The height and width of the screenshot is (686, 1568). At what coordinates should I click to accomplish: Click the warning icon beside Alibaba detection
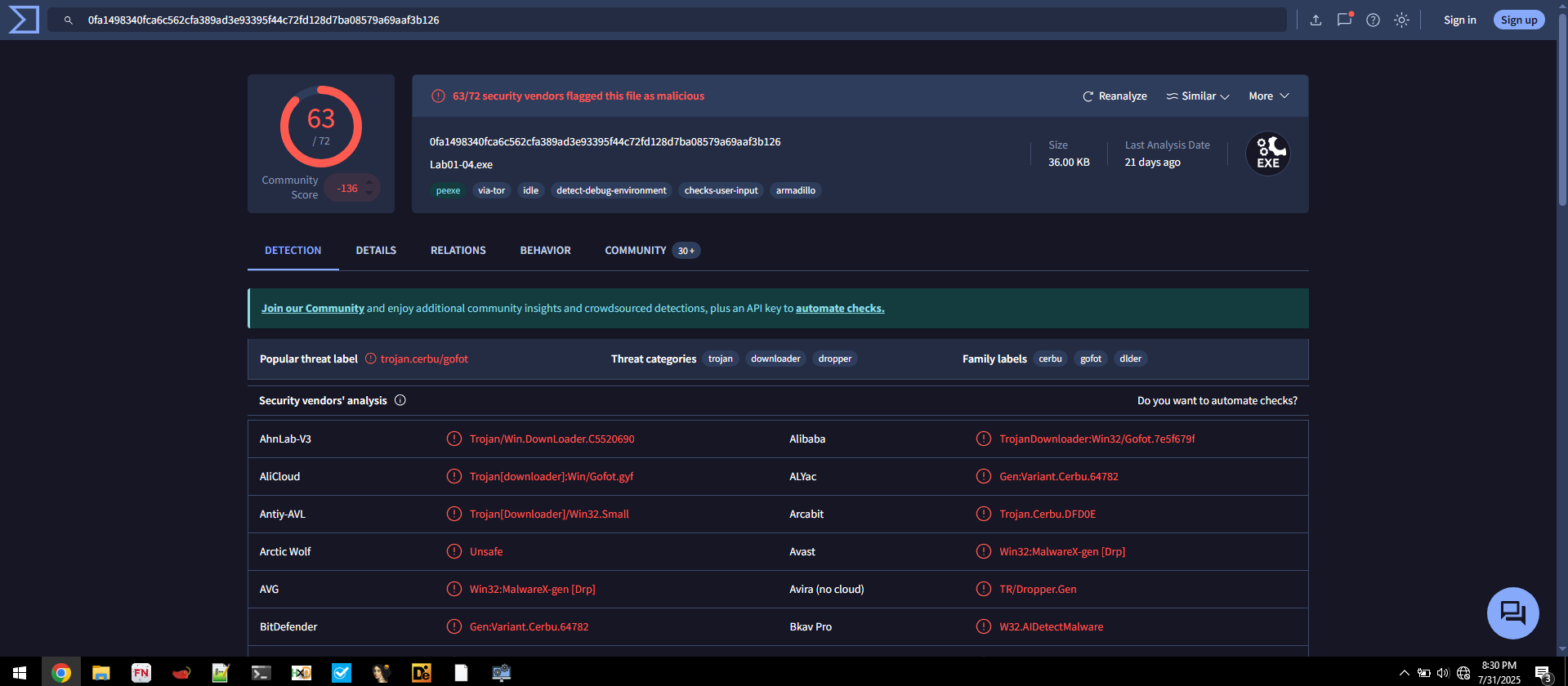(984, 439)
